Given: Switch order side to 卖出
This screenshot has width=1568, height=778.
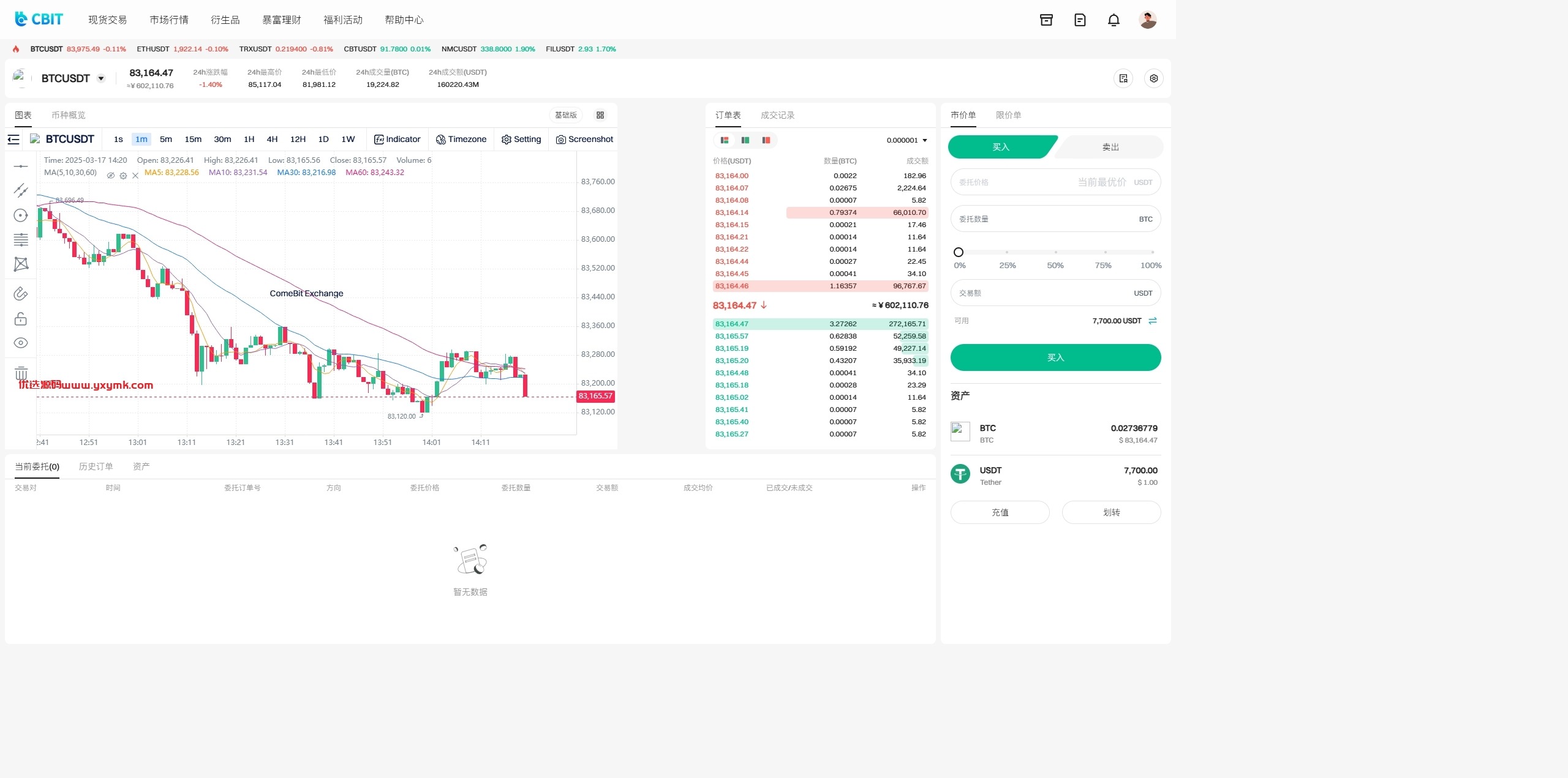Looking at the screenshot, I should tap(1110, 147).
